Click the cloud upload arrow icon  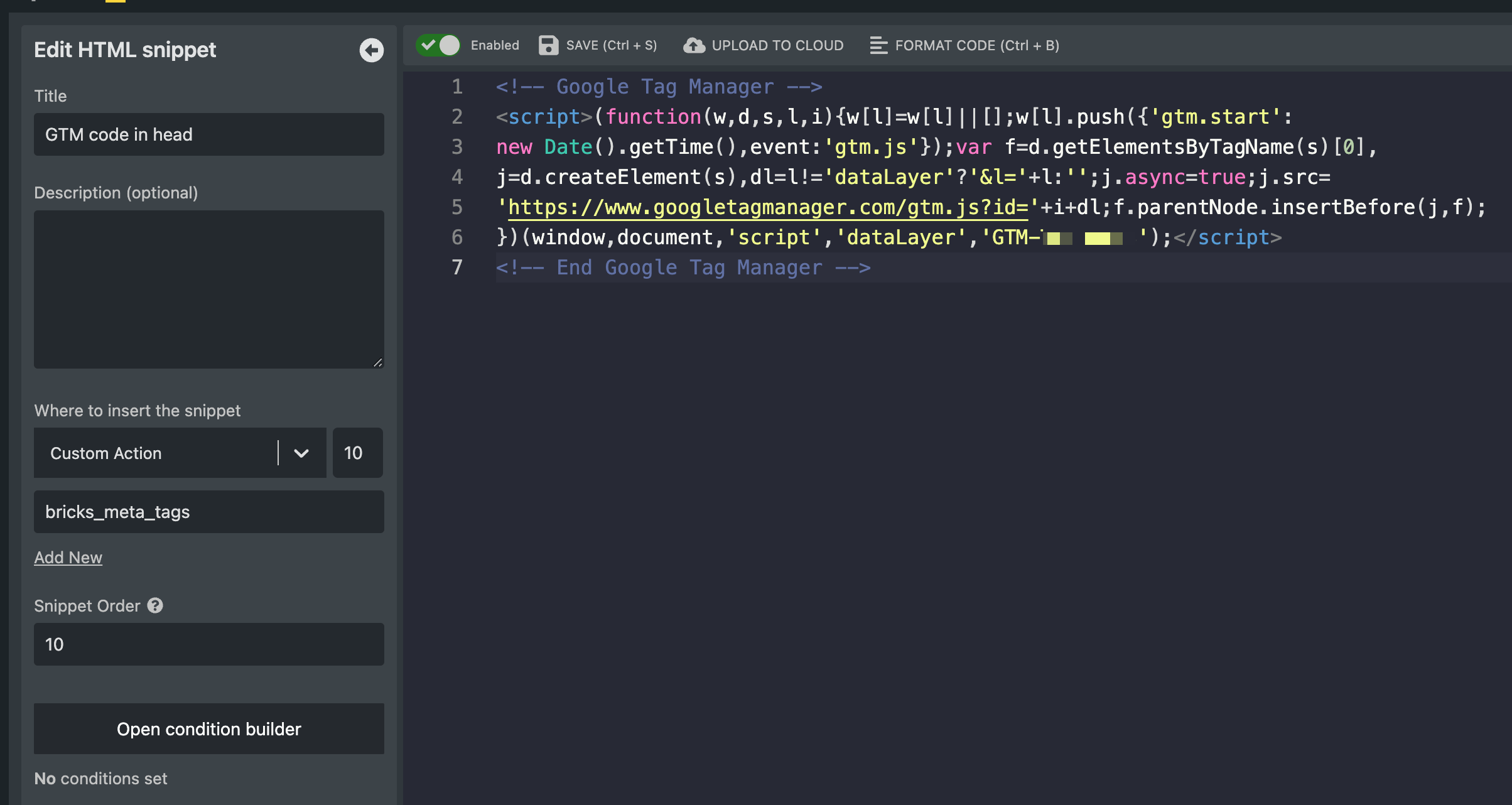694,45
